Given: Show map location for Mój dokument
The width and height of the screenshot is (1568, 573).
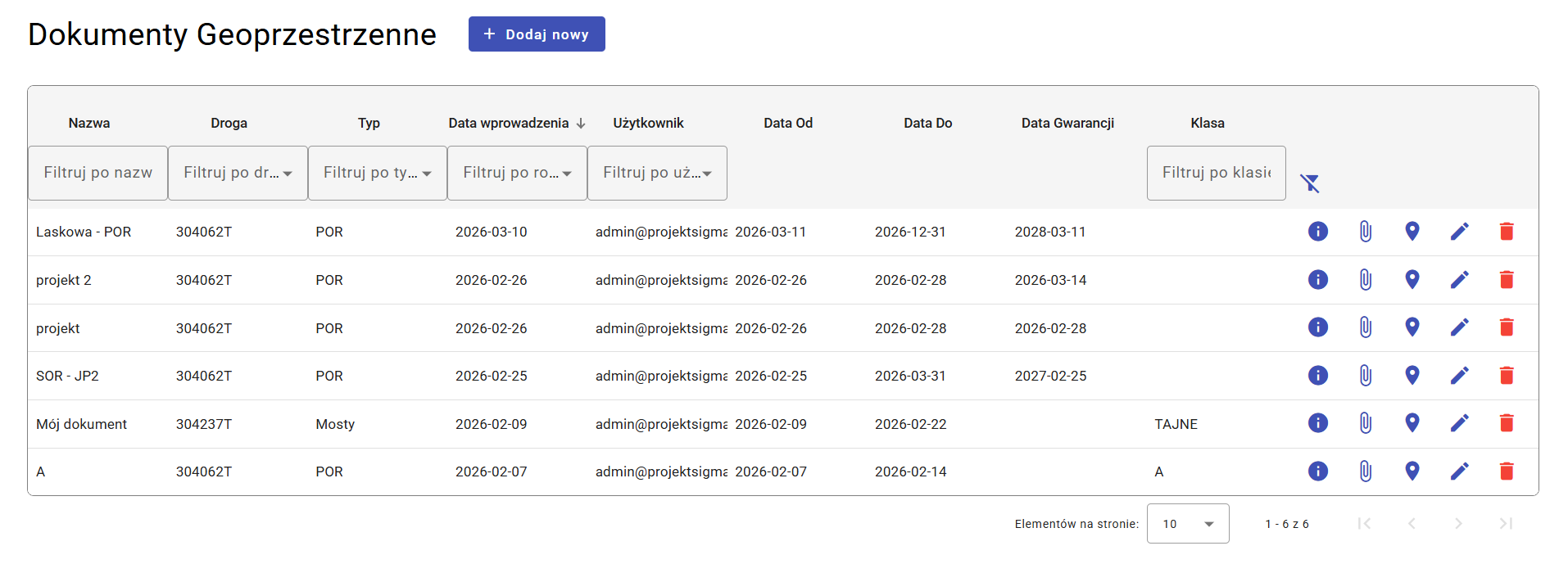Looking at the screenshot, I should click(1412, 423).
